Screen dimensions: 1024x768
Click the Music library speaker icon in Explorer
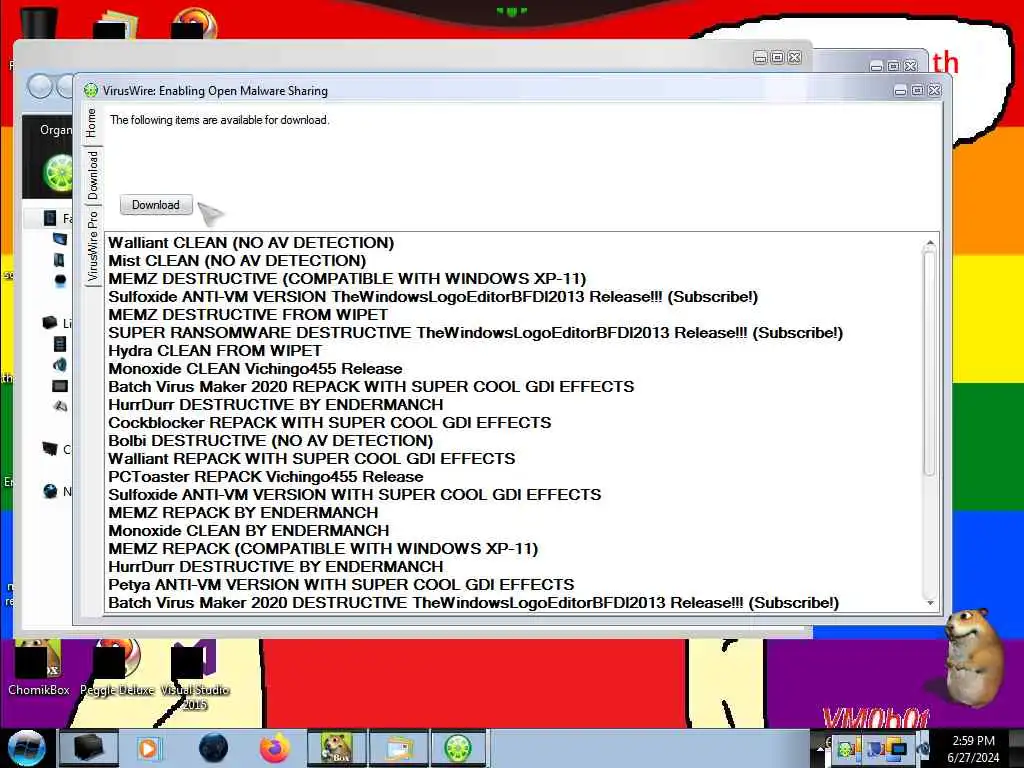(59, 364)
